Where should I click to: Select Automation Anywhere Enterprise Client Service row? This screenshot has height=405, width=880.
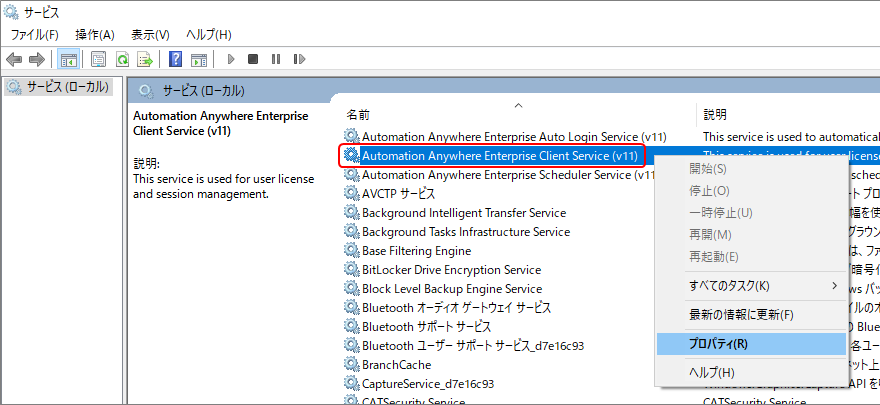coord(501,155)
